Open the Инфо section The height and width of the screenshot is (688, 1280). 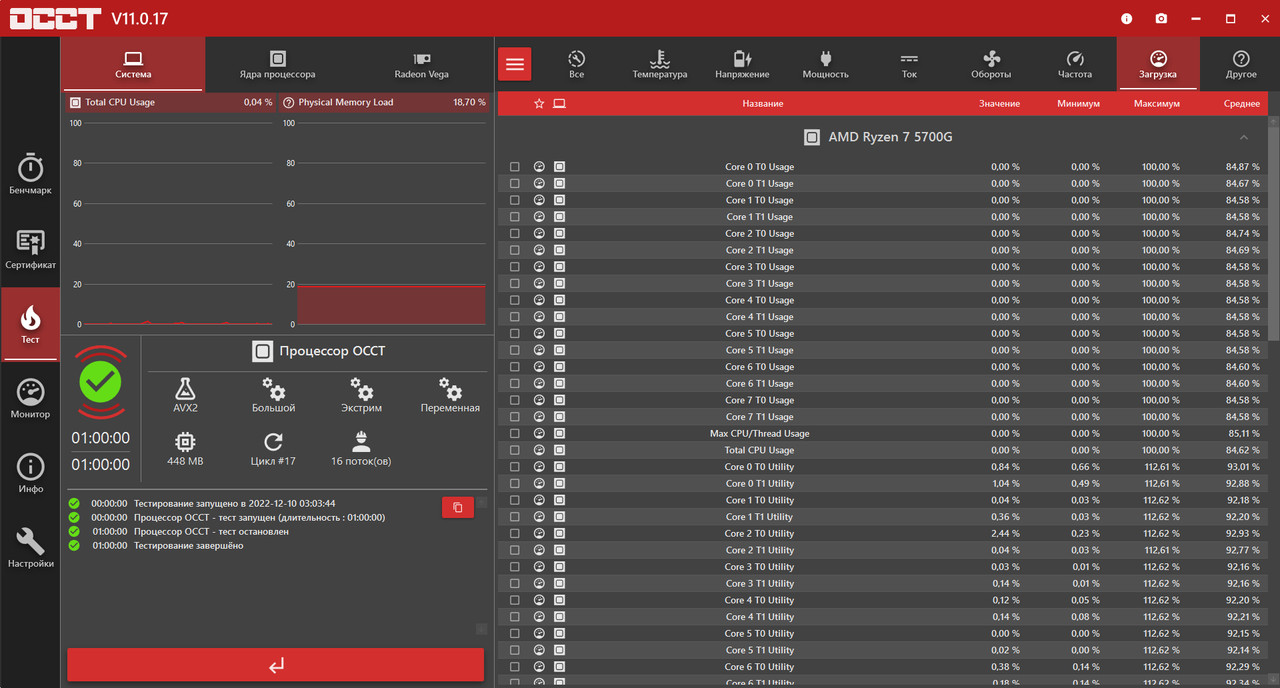click(x=30, y=472)
